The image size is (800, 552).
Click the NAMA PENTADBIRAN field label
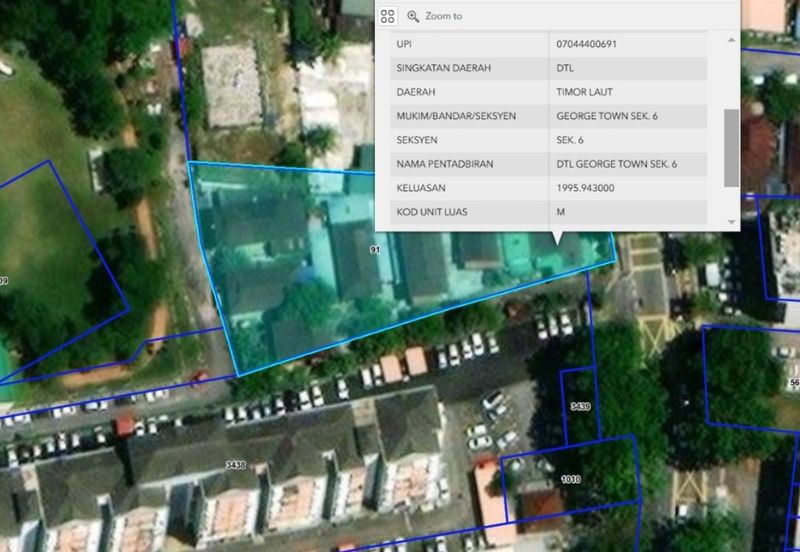445,164
